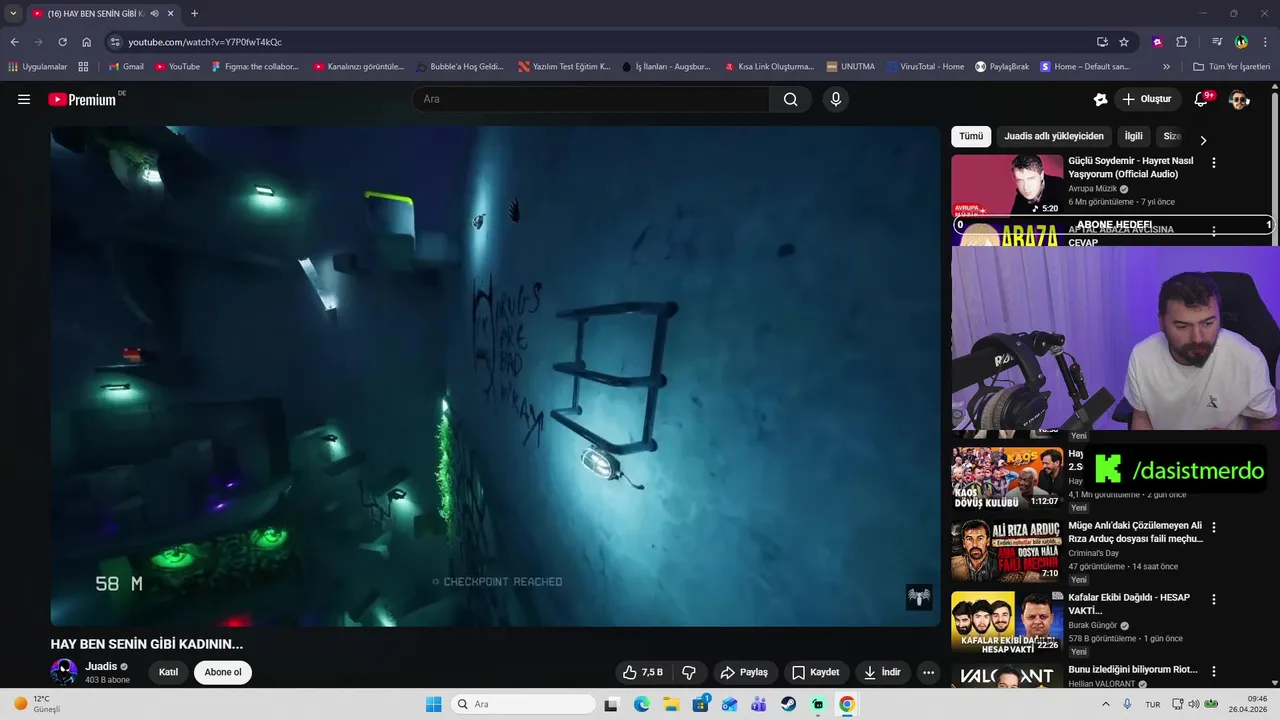Screen dimensions: 1280x720
Task: Click the Abone ol subscribe button
Action: (223, 672)
